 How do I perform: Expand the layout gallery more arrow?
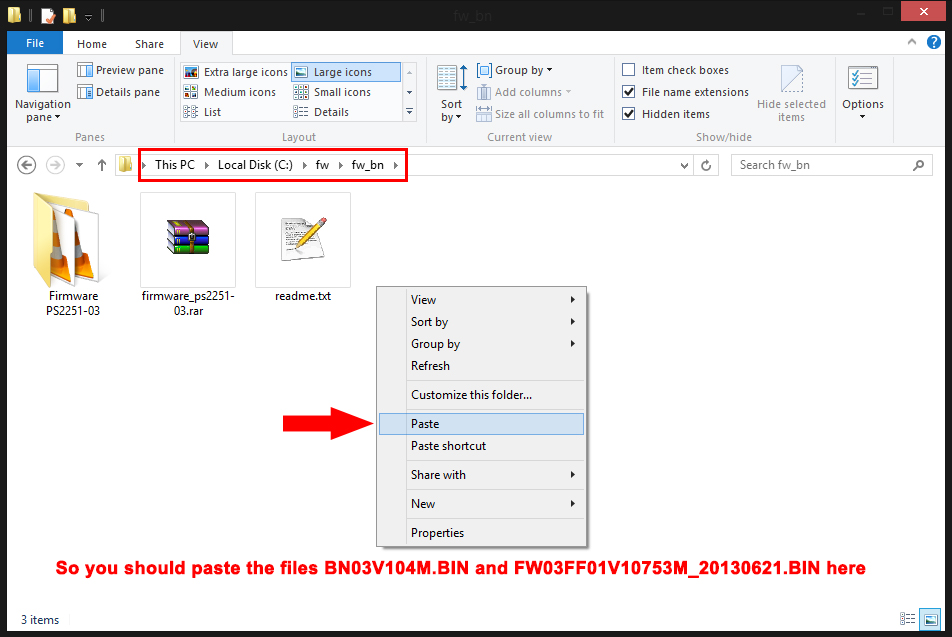pyautogui.click(x=409, y=112)
